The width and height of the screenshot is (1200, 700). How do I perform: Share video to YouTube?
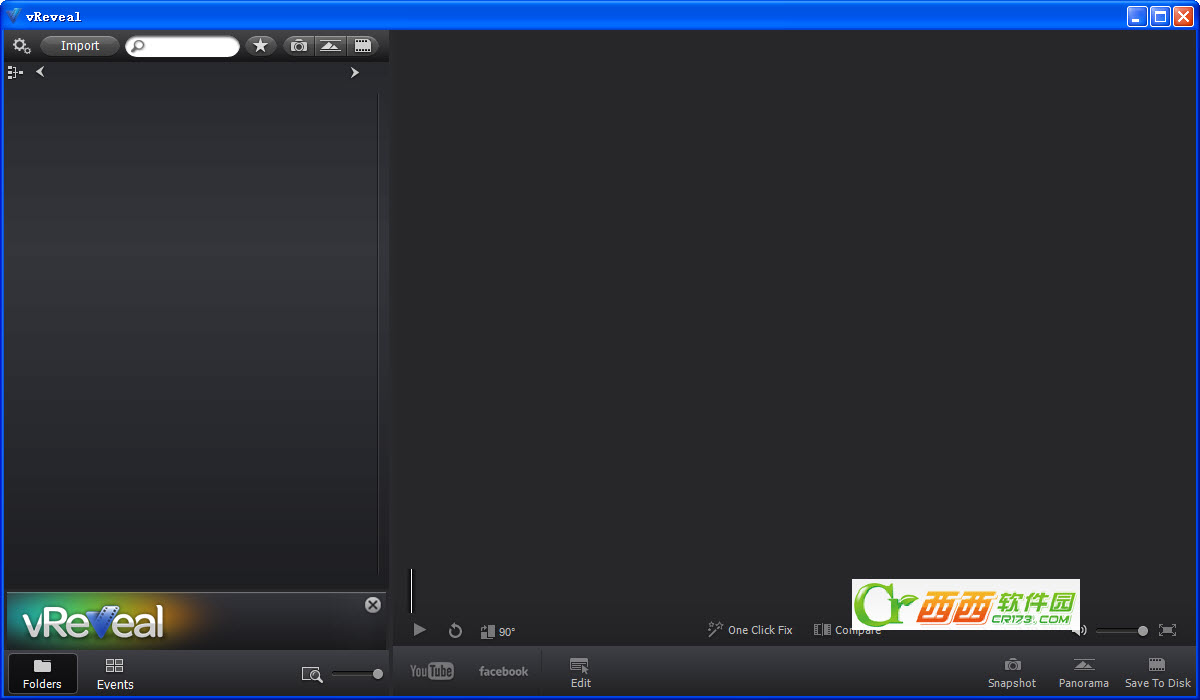432,671
